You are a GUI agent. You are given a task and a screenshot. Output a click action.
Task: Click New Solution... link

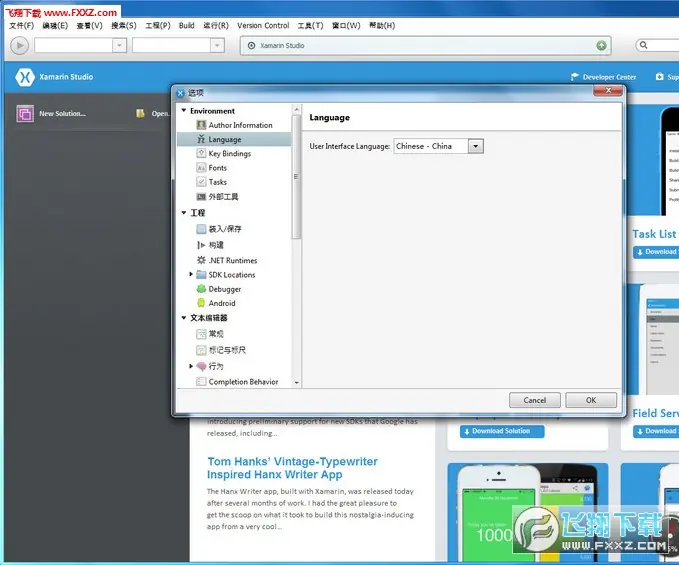[x=62, y=114]
